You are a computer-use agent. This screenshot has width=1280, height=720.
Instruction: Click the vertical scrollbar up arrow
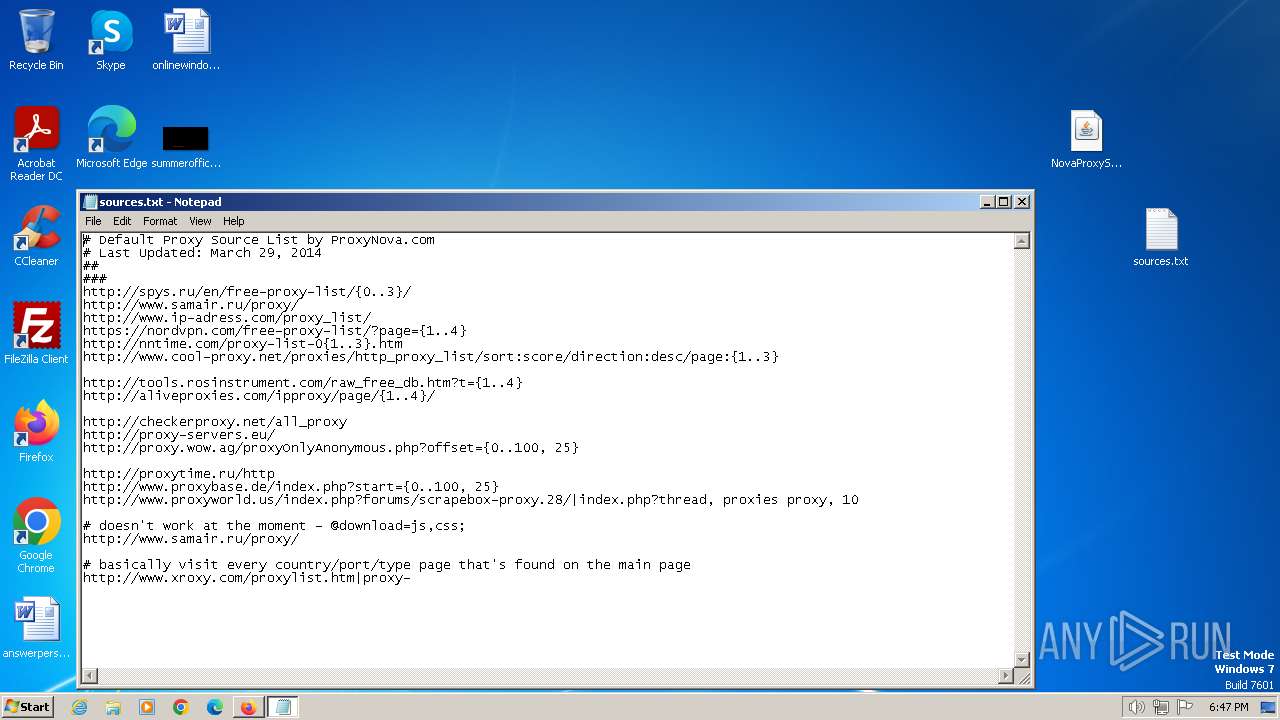click(1022, 241)
